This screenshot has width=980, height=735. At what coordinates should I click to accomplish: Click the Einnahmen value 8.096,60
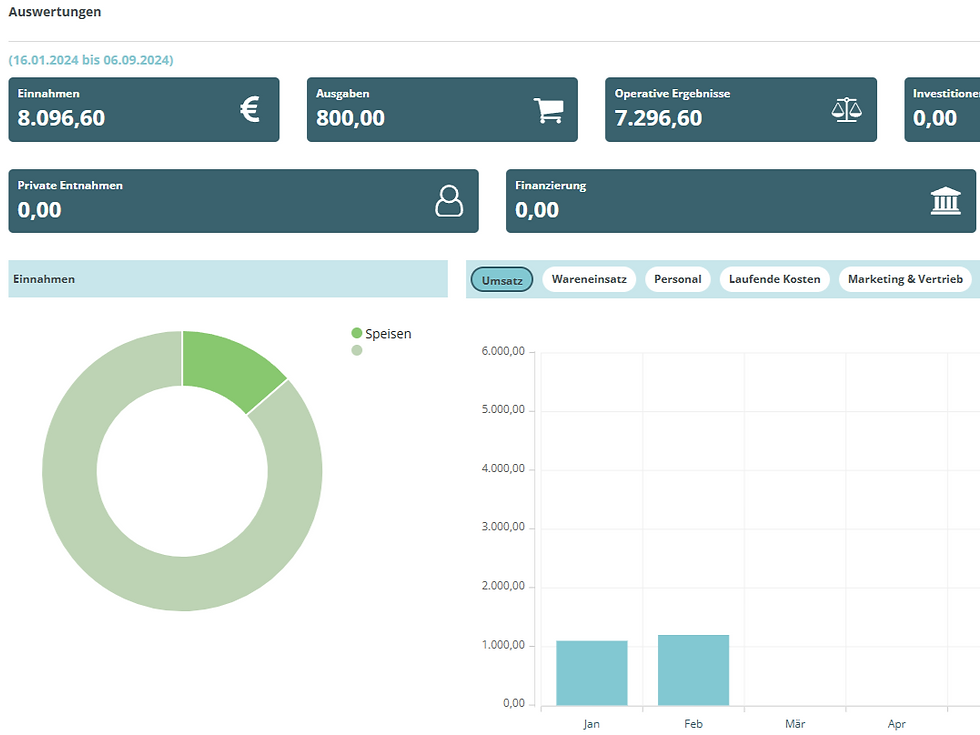pyautogui.click(x=61, y=118)
